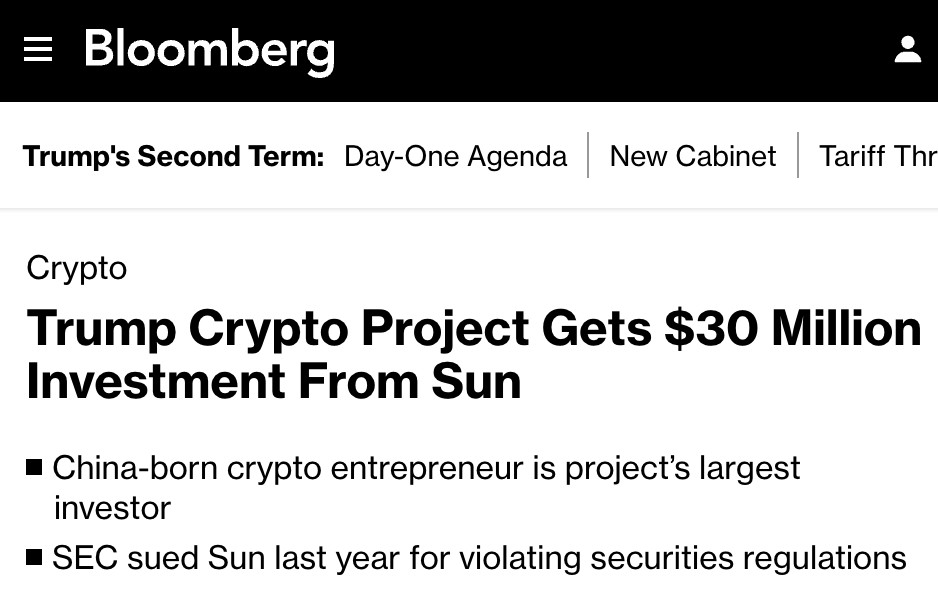The image size is (938, 610).
Task: Click the SEC sued Sun bullet text
Action: (479, 558)
